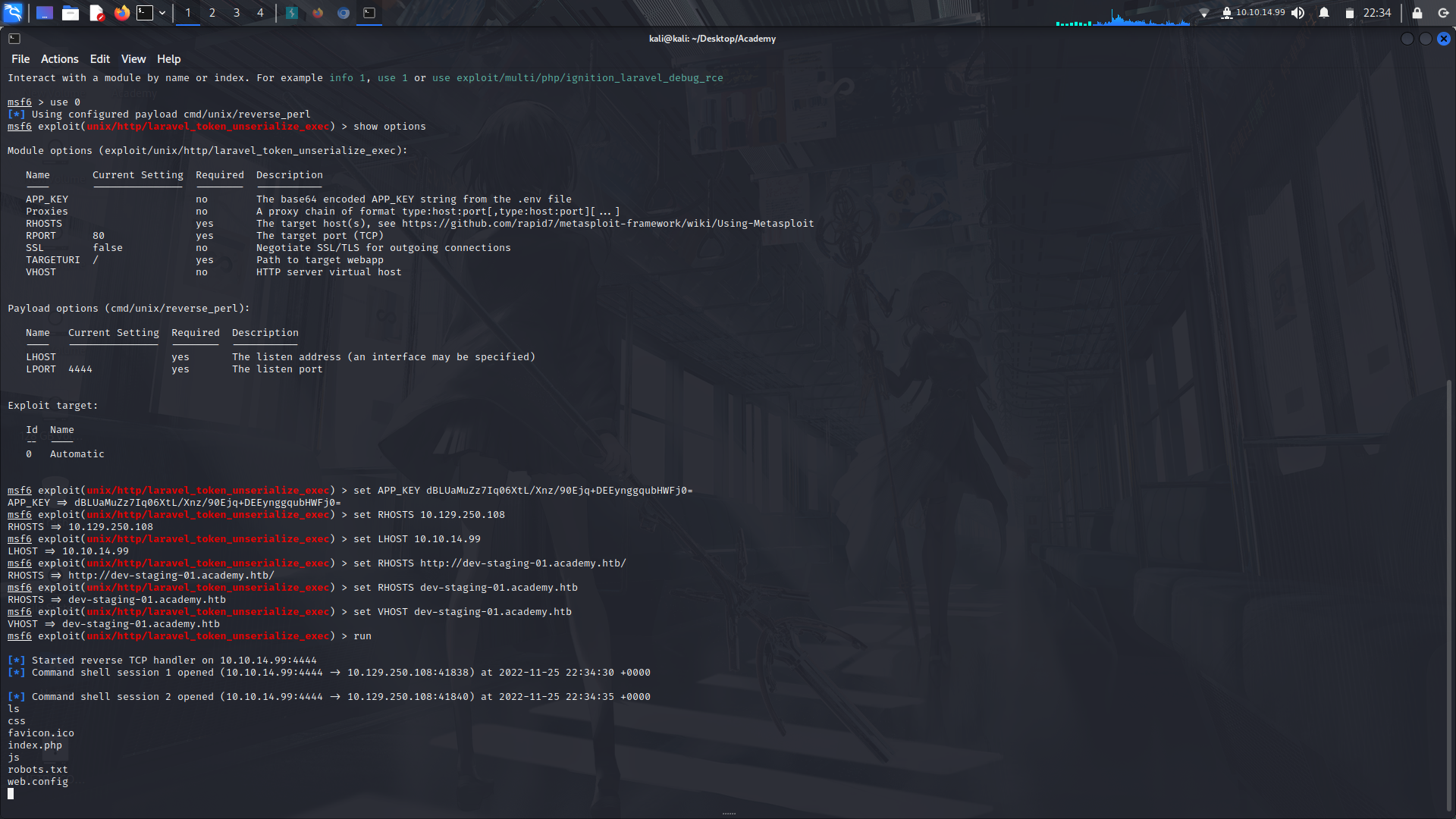Expand the terminal launcher dropdown arrow
Image resolution: width=1456 pixels, height=819 pixels.
coord(162,13)
